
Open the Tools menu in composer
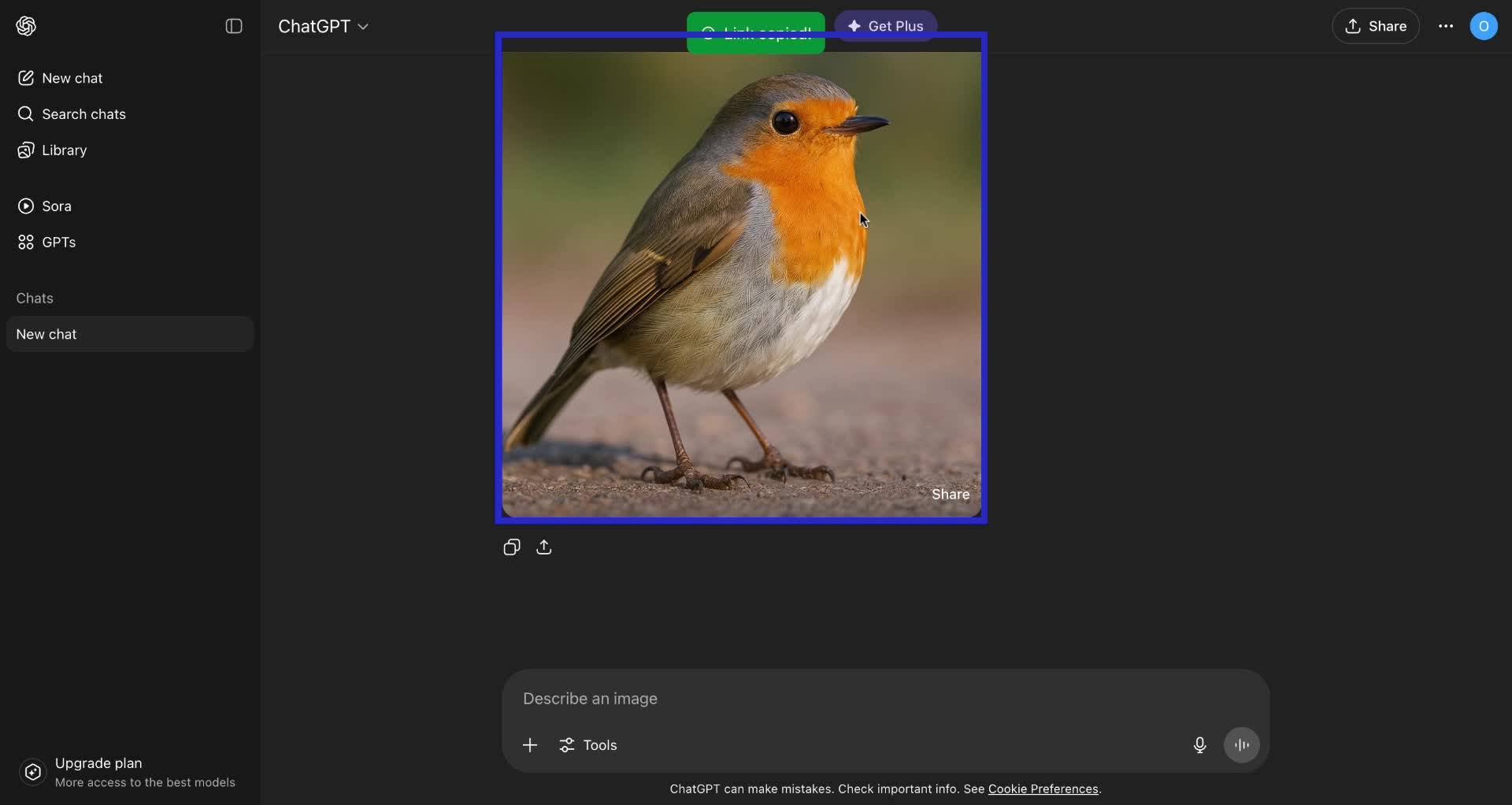coord(587,744)
